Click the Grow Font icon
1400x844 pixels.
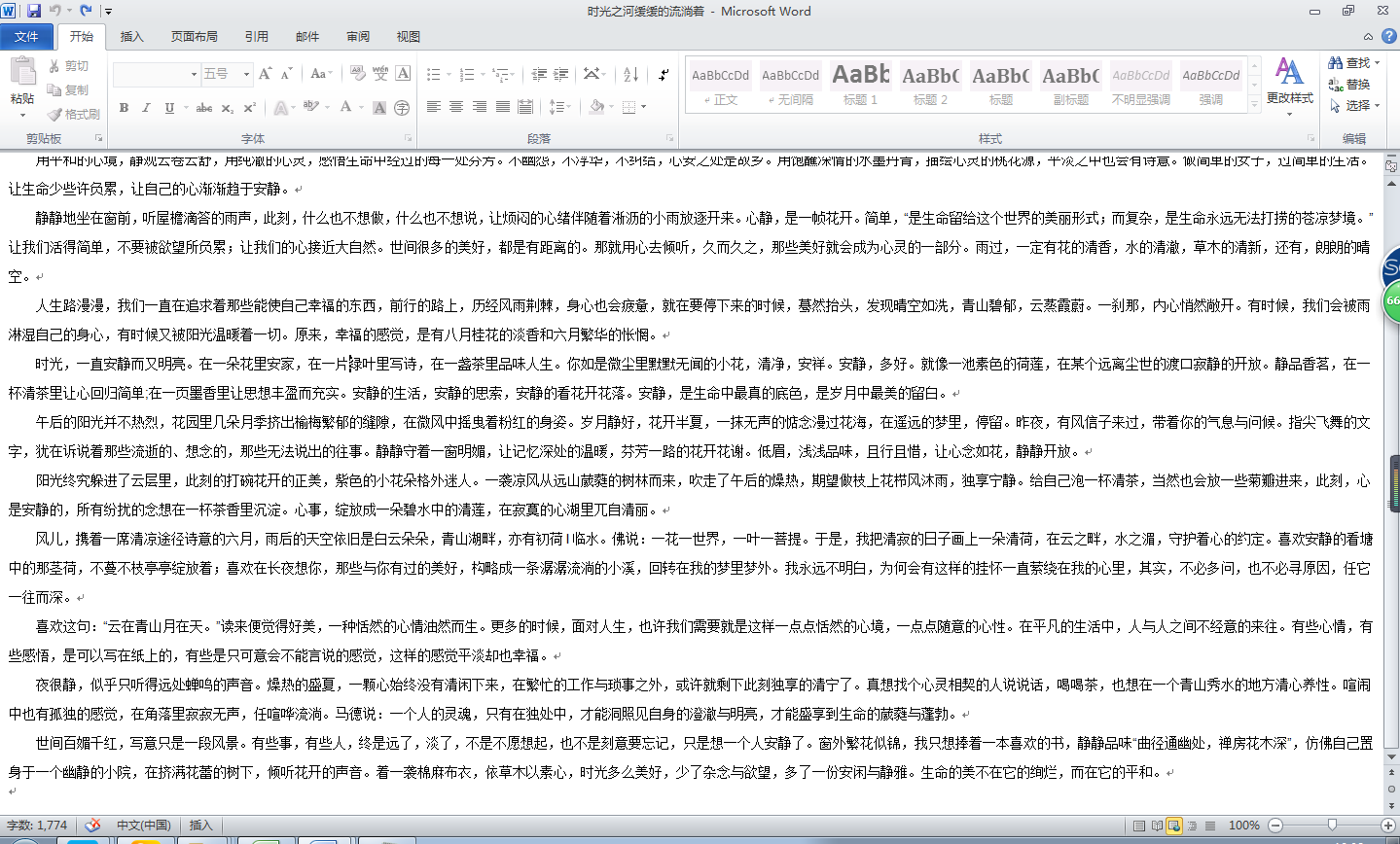pyautogui.click(x=267, y=74)
